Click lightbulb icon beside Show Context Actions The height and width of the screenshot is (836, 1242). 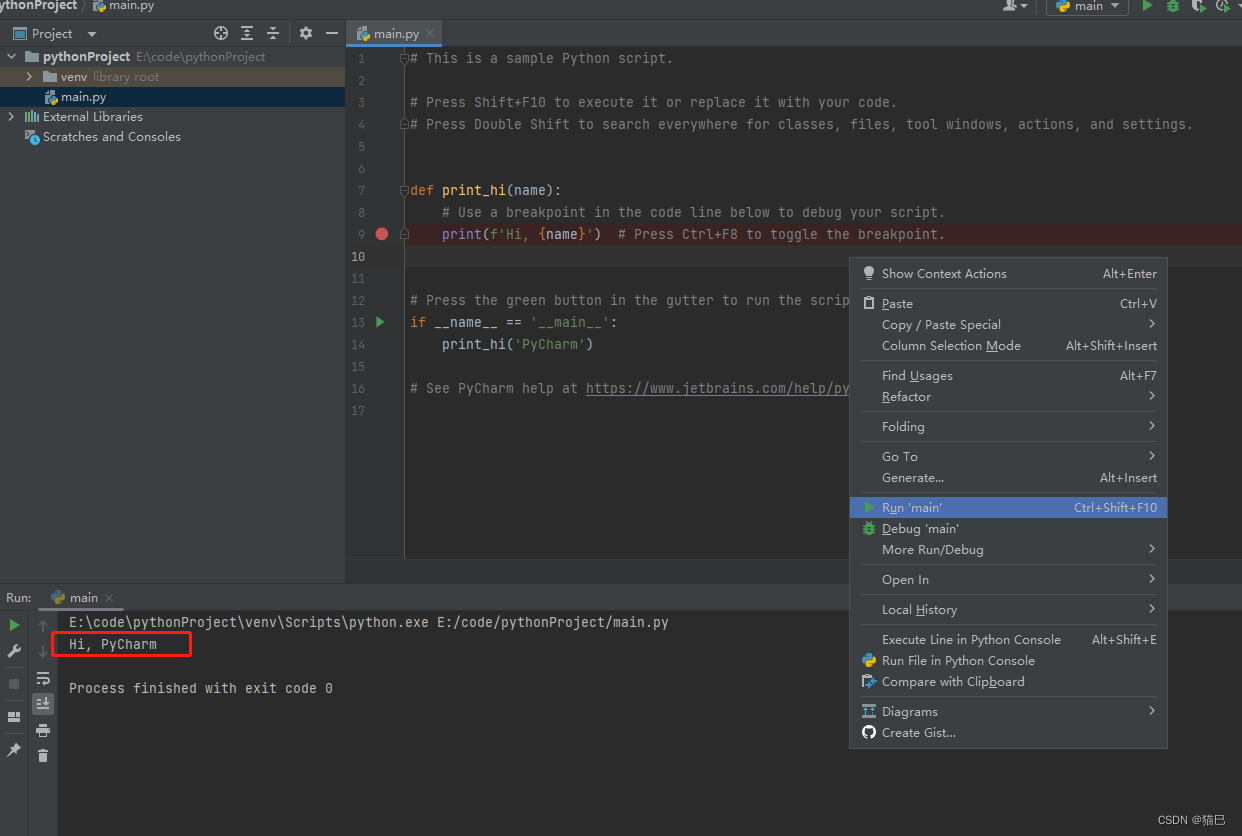[x=869, y=273]
